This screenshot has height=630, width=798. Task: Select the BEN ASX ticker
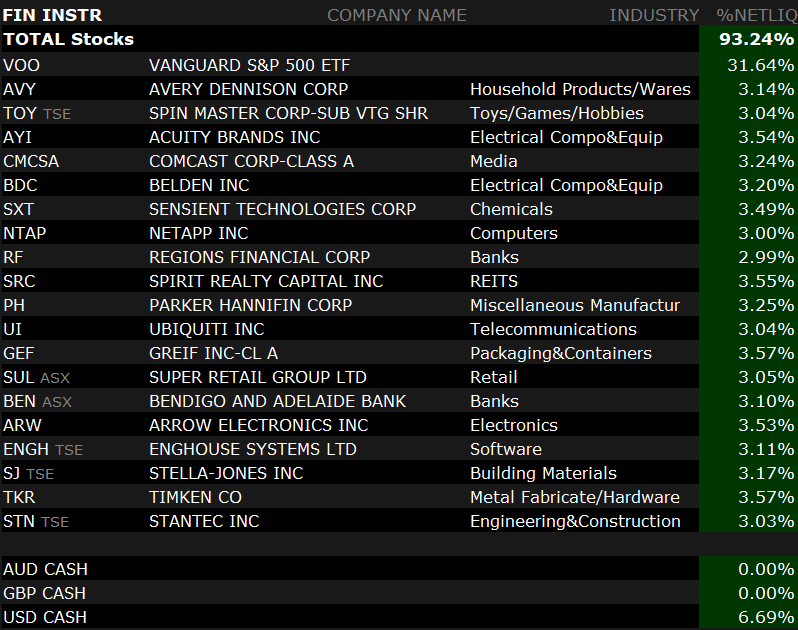37,401
